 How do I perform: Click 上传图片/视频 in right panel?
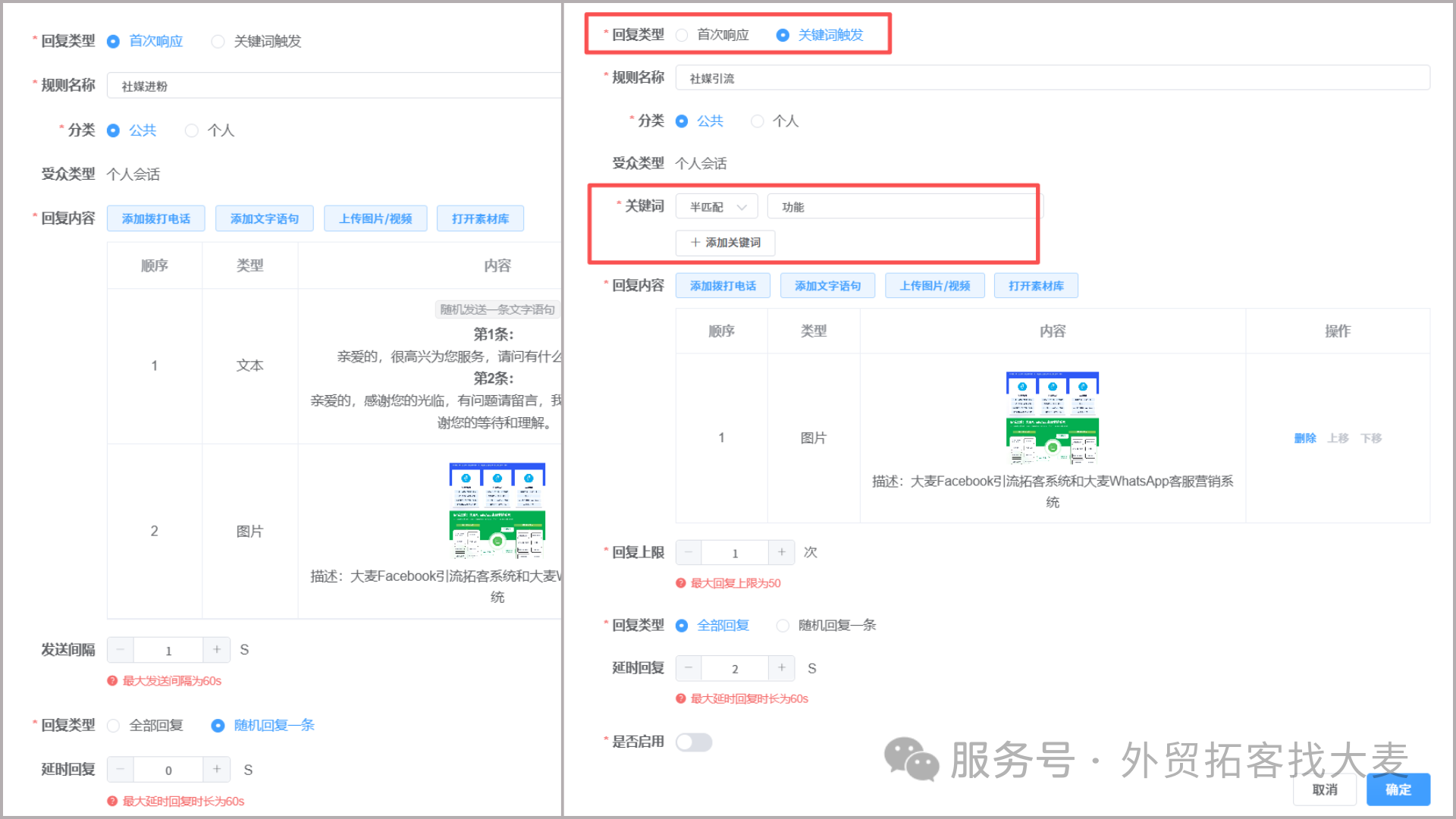pyautogui.click(x=935, y=286)
